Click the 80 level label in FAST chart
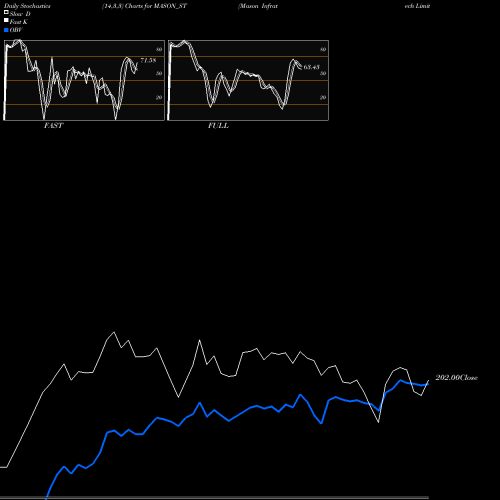 click(159, 49)
